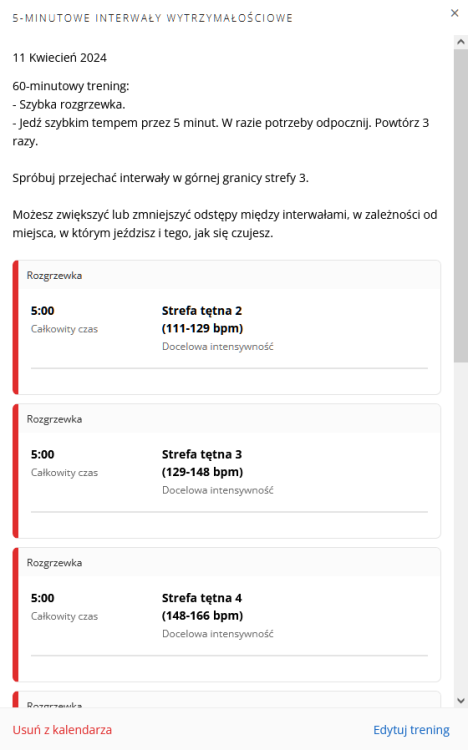Click the 5:00 duration in the first card
This screenshot has height=750, width=468.
coord(43,311)
